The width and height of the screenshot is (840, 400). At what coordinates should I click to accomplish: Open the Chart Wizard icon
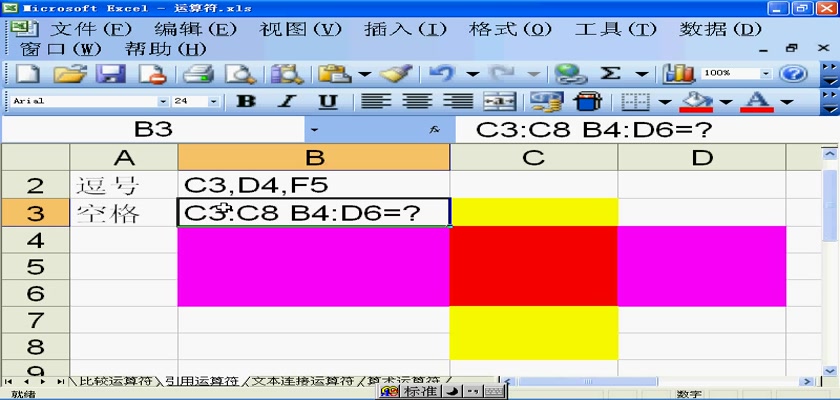click(x=679, y=74)
